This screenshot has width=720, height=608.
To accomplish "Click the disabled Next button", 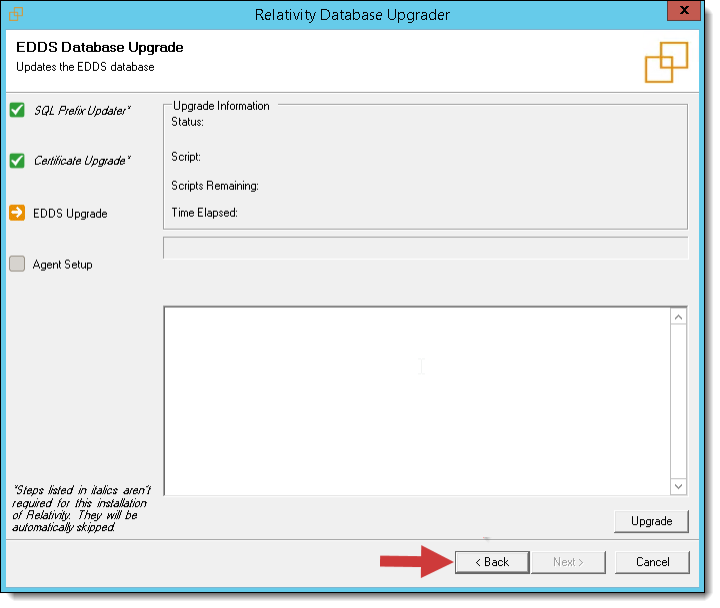I will 568,562.
